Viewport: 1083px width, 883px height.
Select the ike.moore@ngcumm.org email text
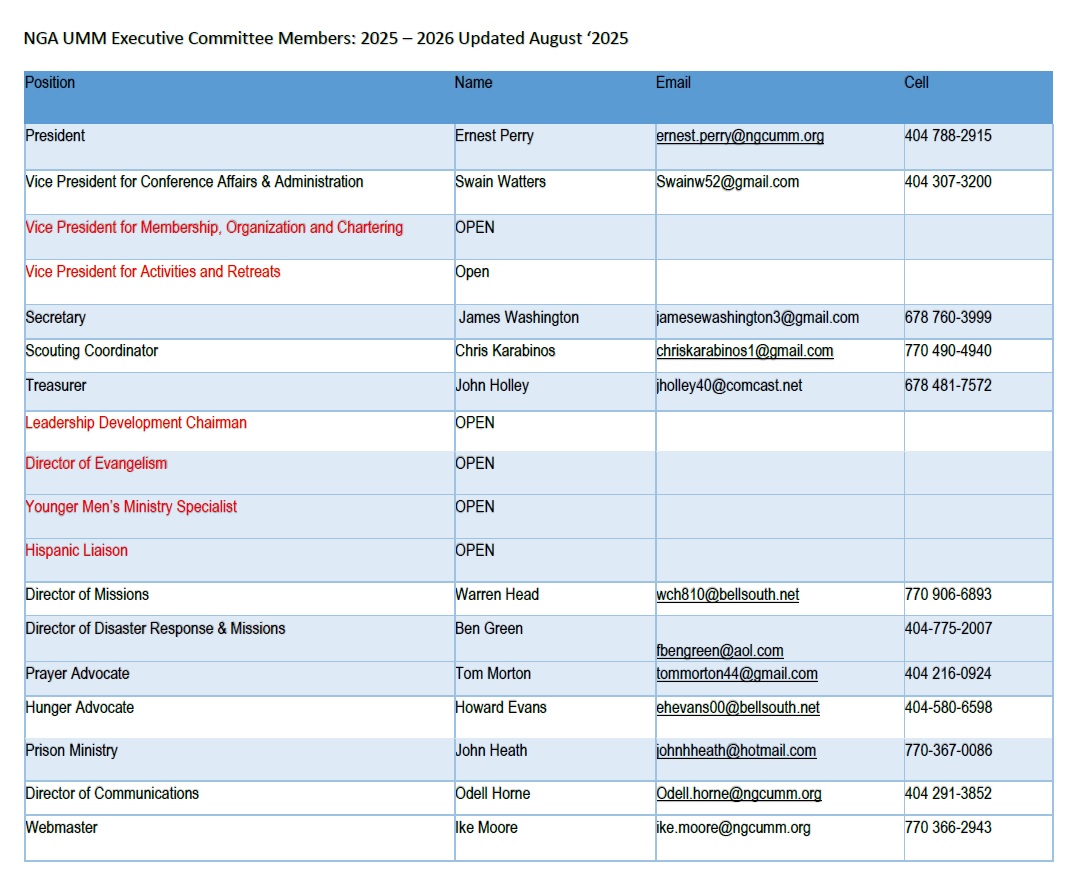pyautogui.click(x=733, y=828)
